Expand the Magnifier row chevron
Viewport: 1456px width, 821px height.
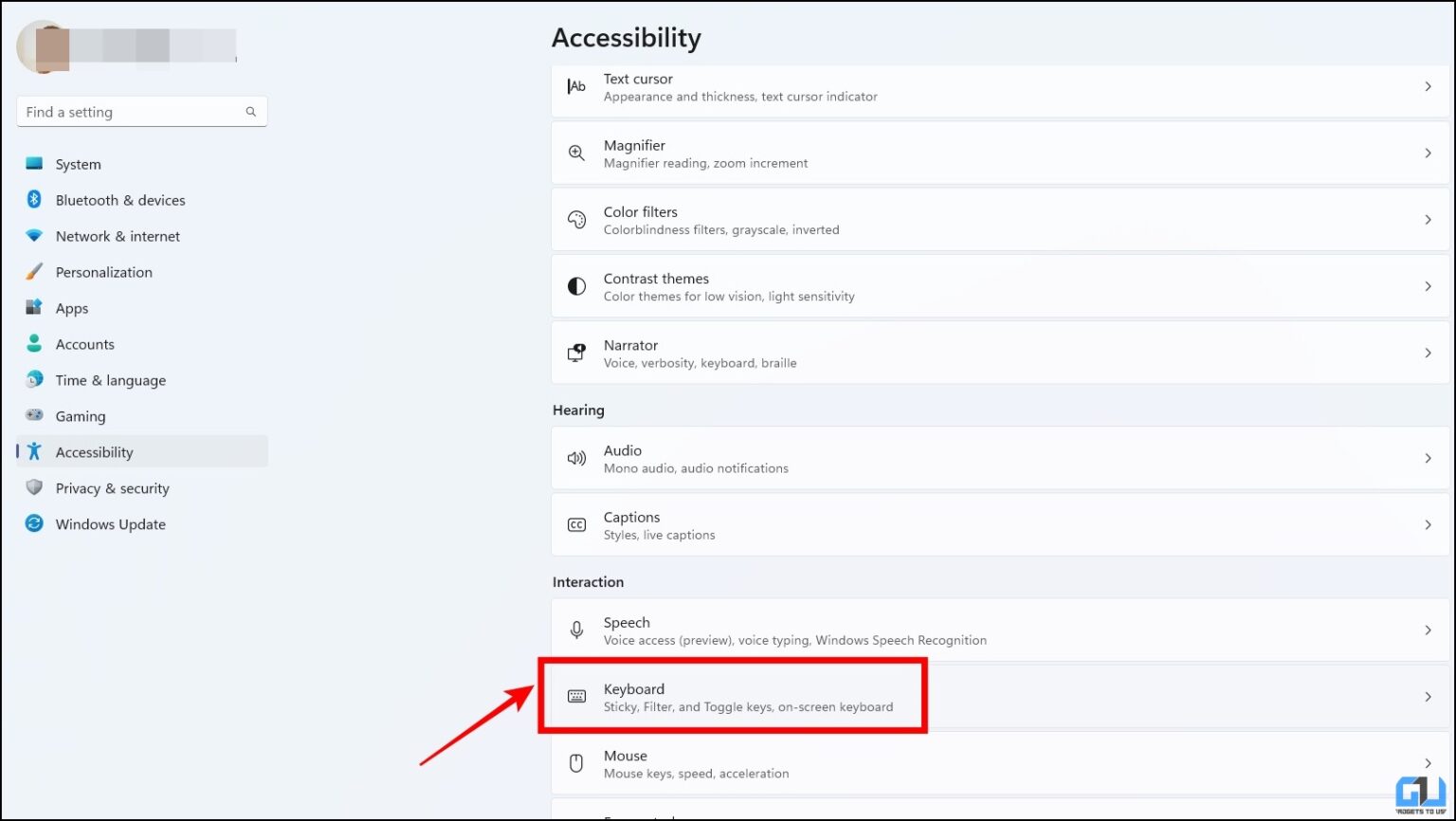click(1429, 153)
